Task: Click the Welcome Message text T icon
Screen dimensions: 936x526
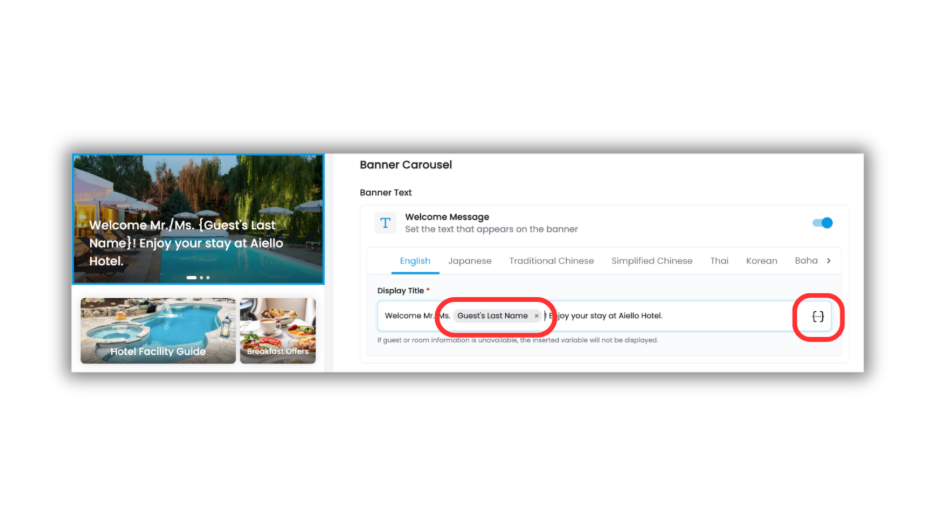Action: tap(386, 223)
